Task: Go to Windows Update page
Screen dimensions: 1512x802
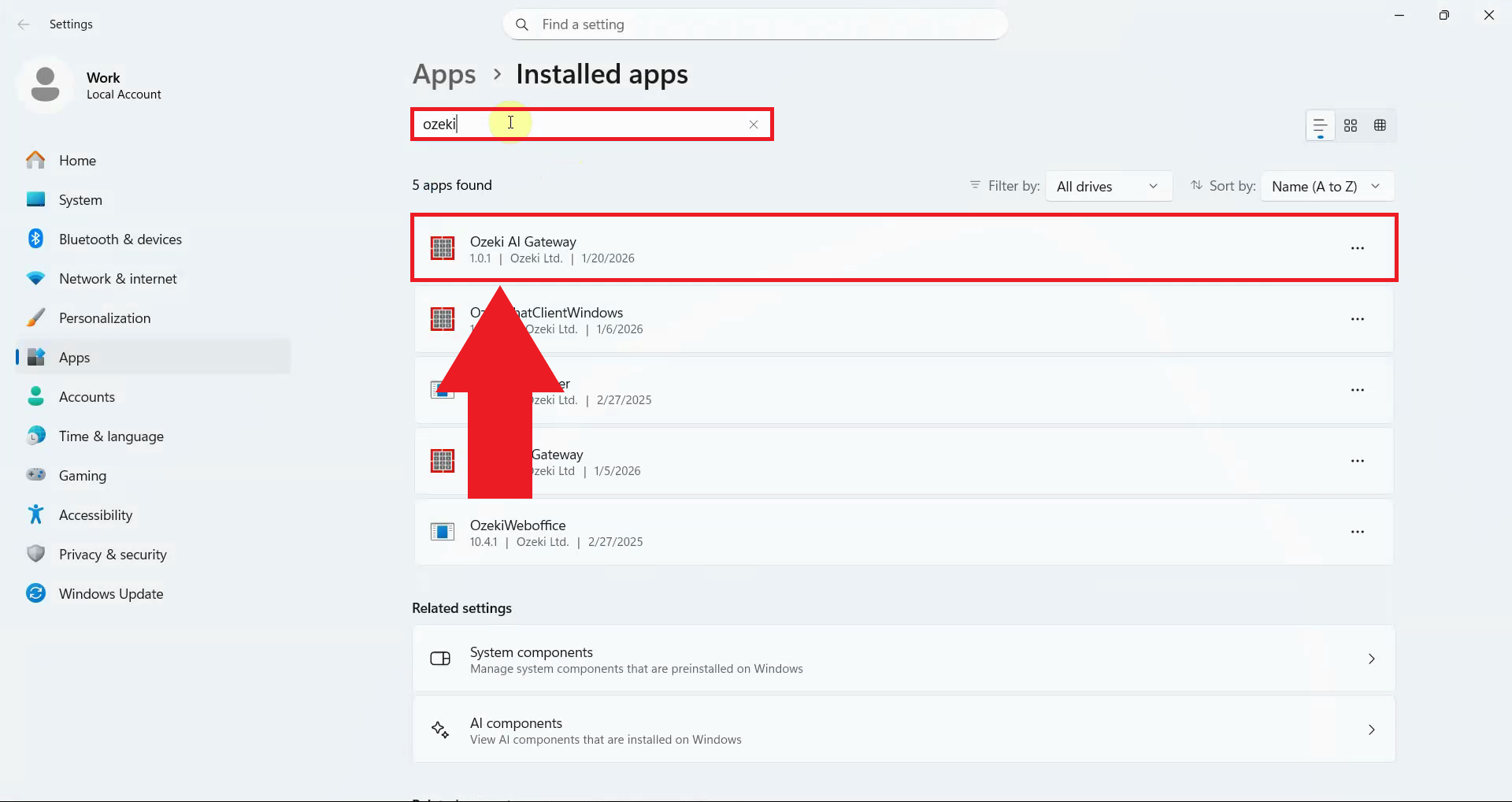Action: coord(111,594)
